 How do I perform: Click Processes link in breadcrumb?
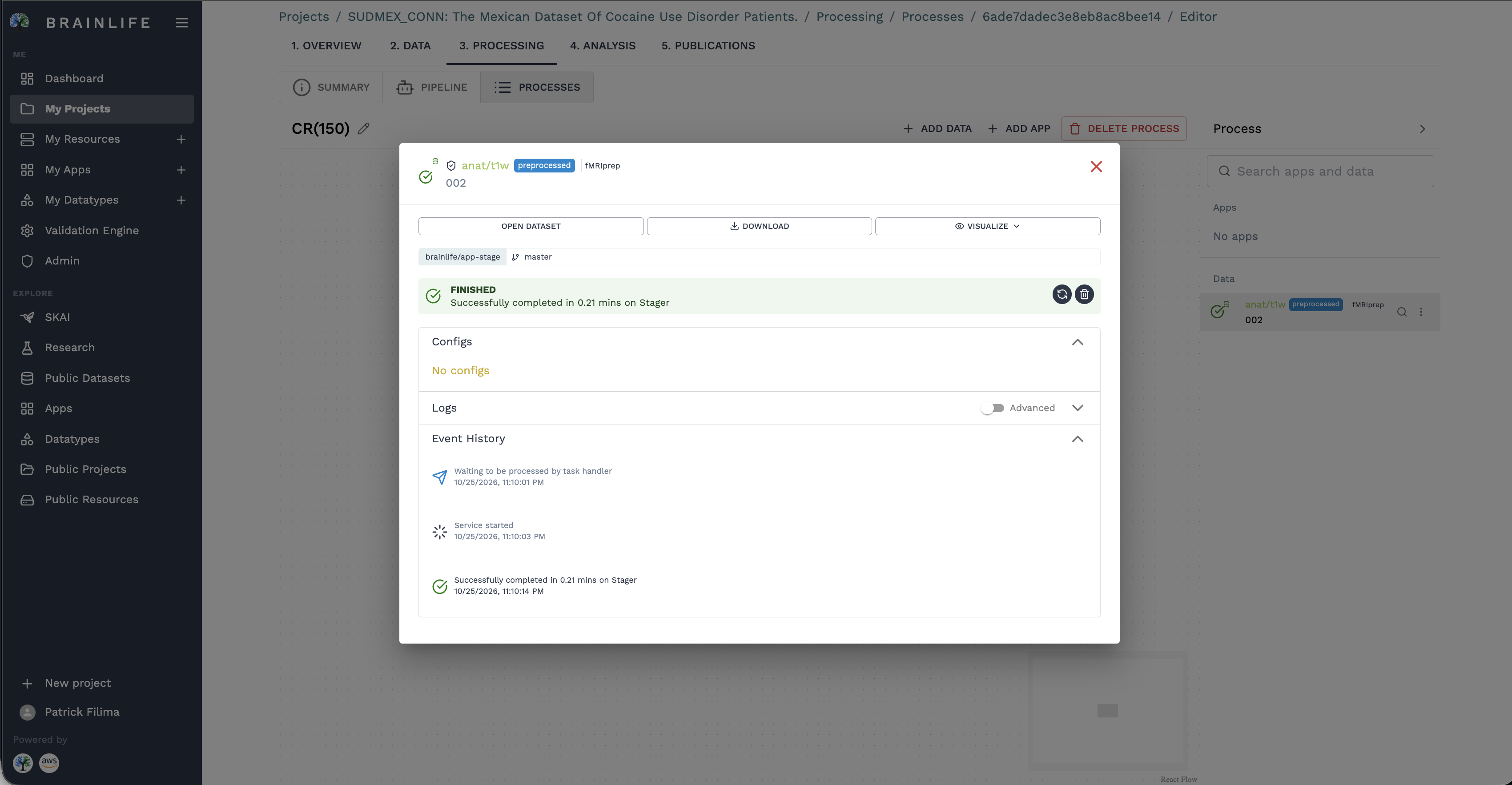tap(932, 16)
